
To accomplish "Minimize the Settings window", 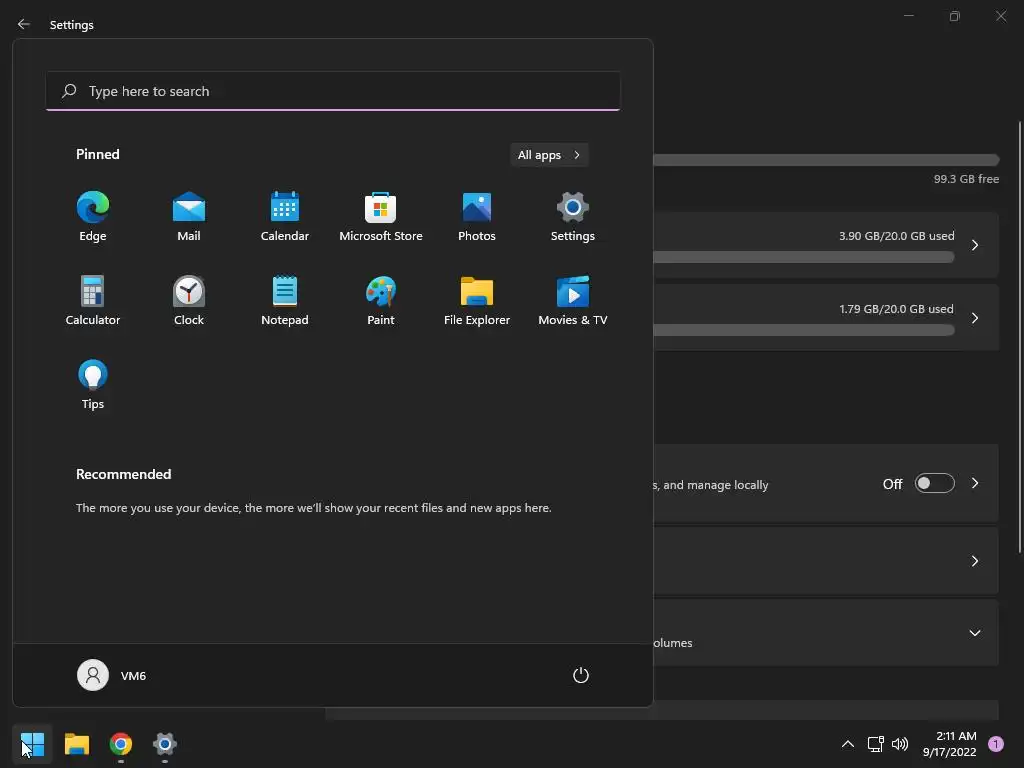I will [x=908, y=16].
